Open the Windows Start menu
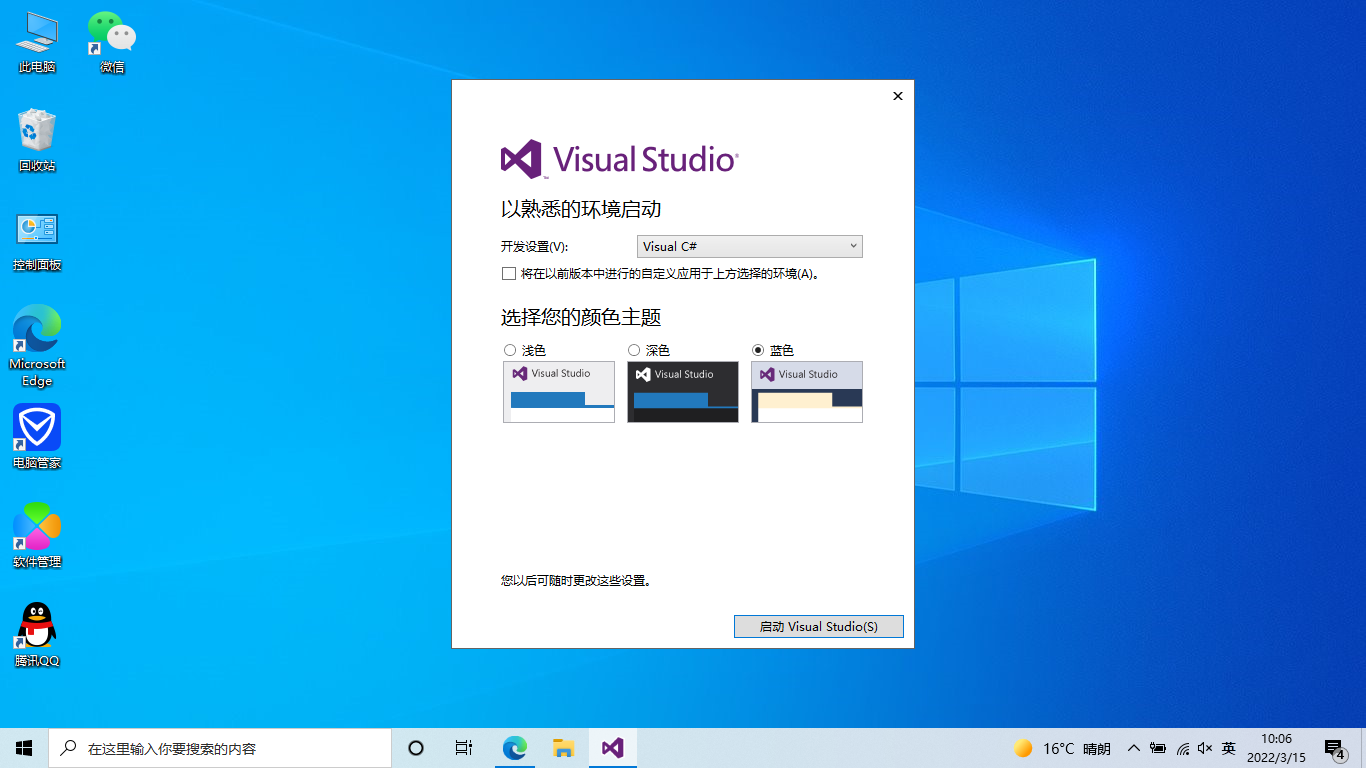Viewport: 1366px width, 768px height. (24, 748)
